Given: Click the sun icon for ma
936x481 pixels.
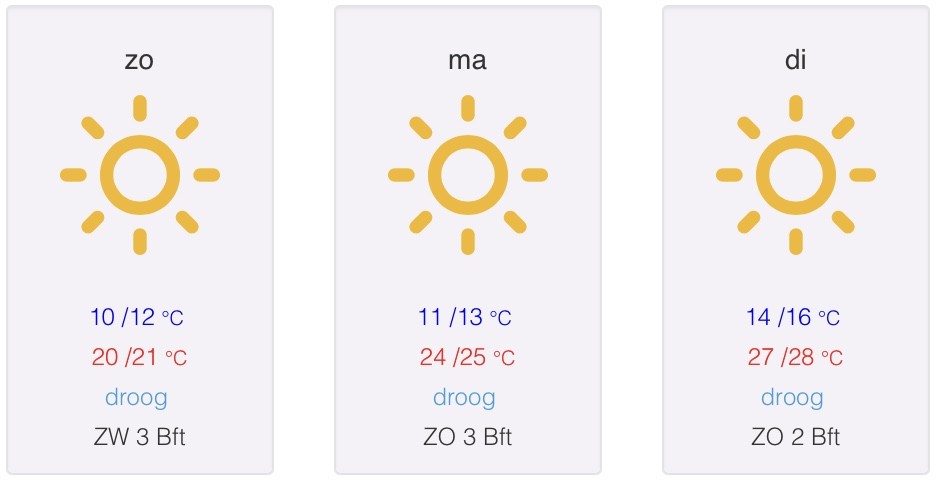Looking at the screenshot, I should tap(467, 175).
